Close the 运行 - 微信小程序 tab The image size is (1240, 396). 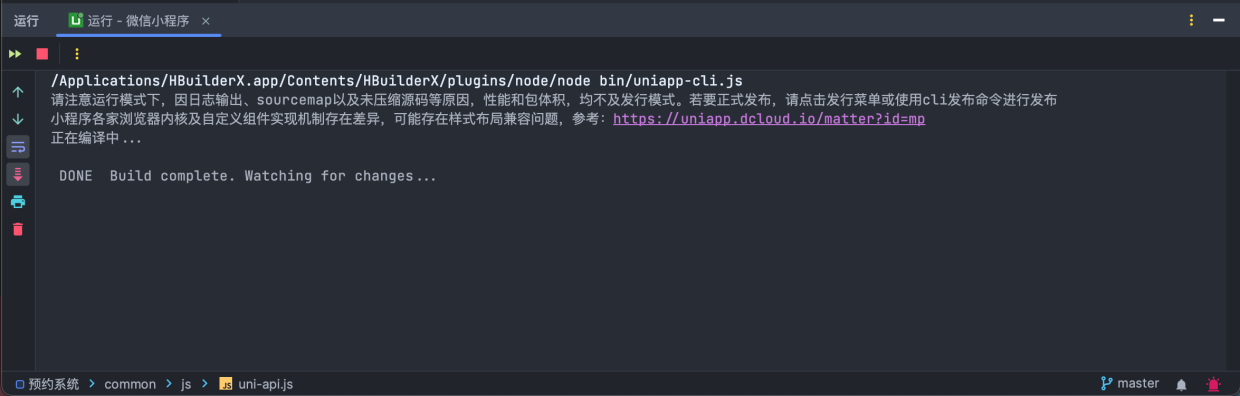206,21
